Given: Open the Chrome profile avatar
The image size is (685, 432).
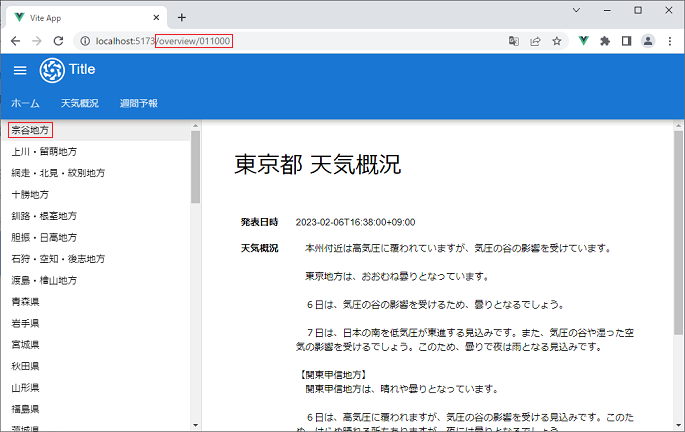Looking at the screenshot, I should (x=648, y=41).
